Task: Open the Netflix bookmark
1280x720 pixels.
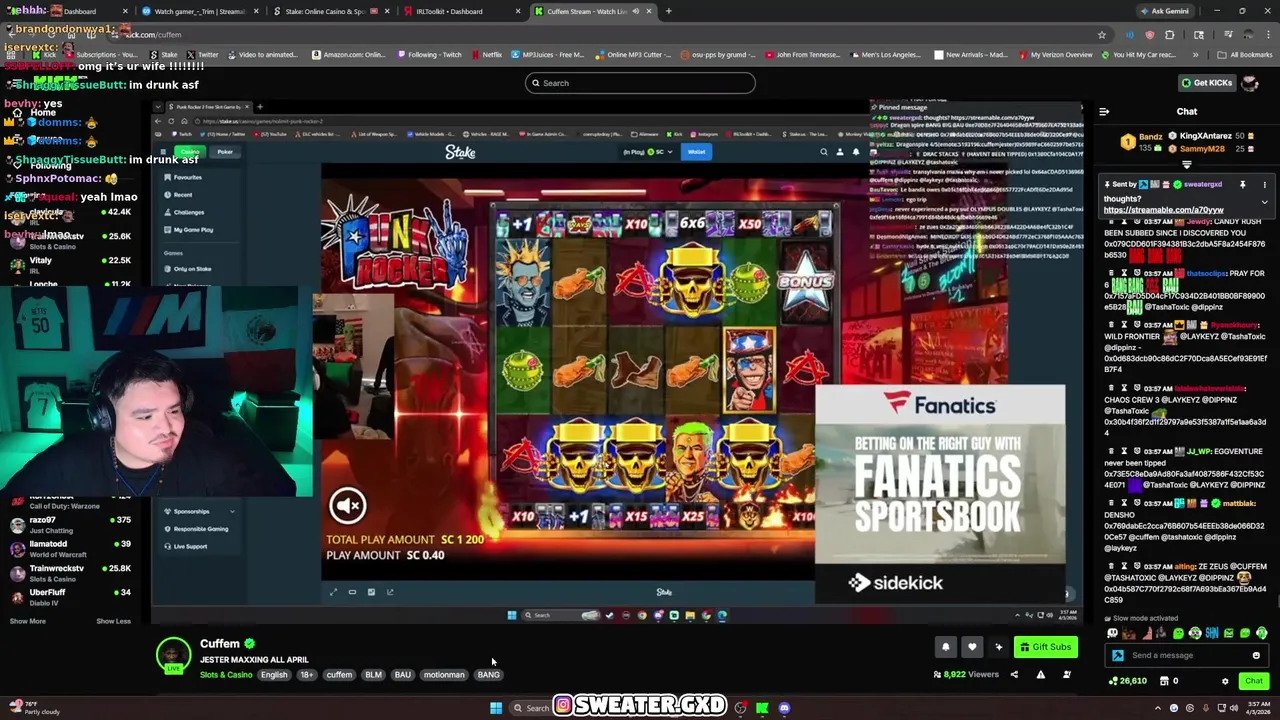Action: [x=486, y=55]
